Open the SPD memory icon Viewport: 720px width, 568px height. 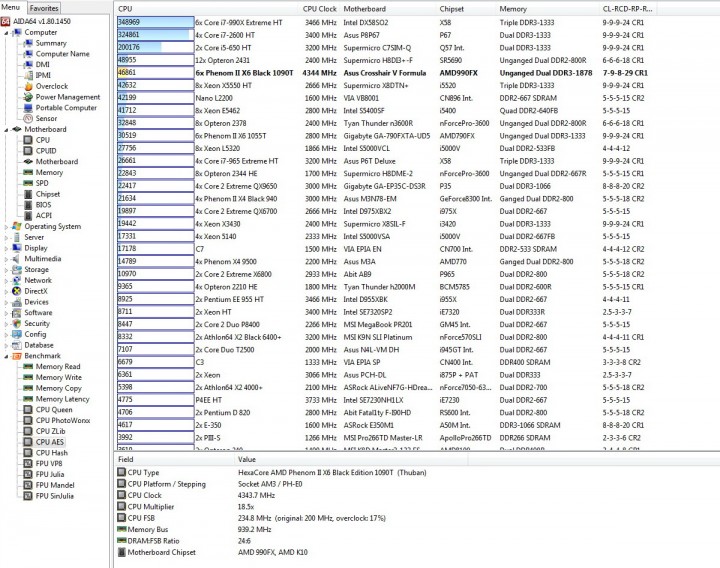tap(28, 183)
